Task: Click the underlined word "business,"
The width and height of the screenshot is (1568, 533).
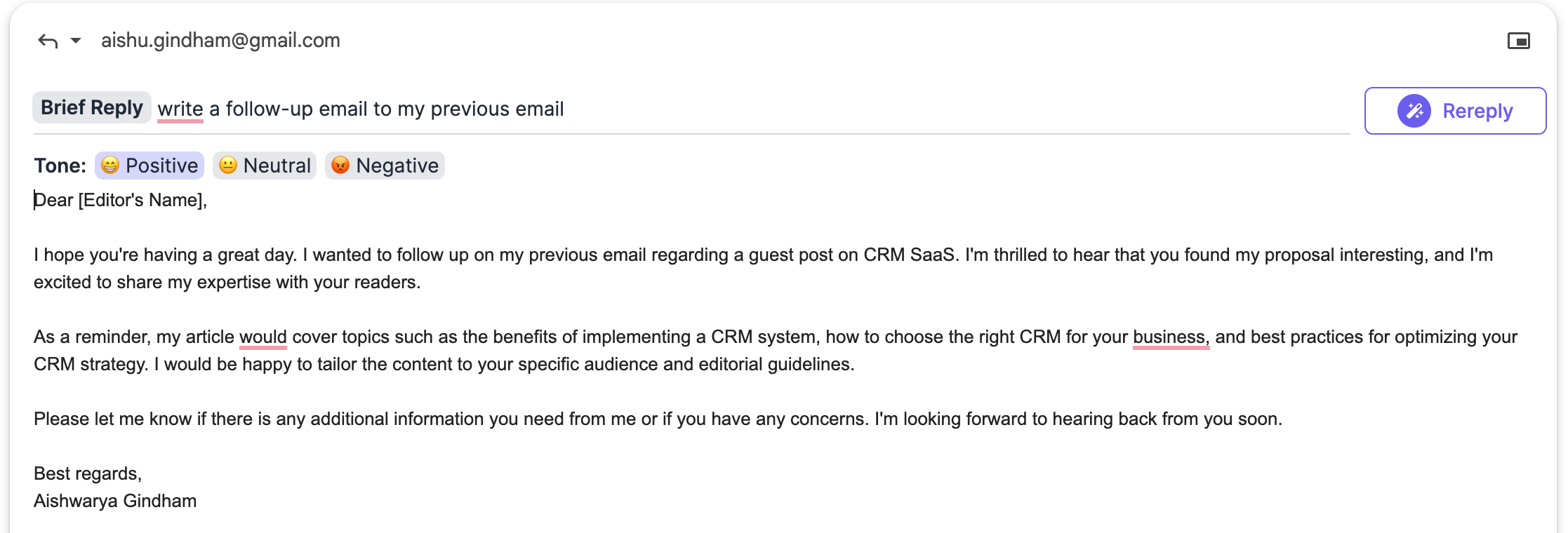Action: click(x=1170, y=337)
